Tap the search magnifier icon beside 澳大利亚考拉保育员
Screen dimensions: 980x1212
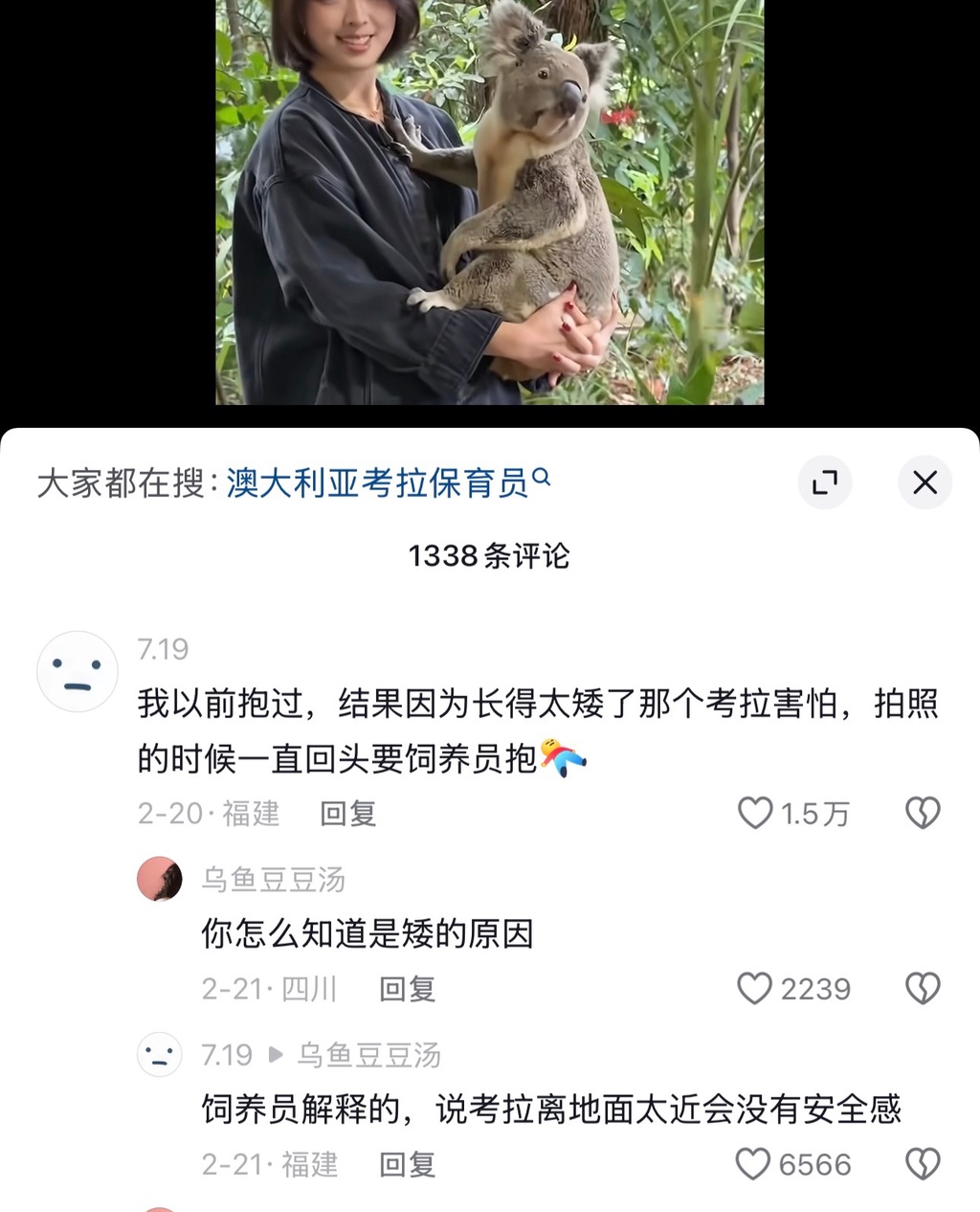tap(541, 476)
